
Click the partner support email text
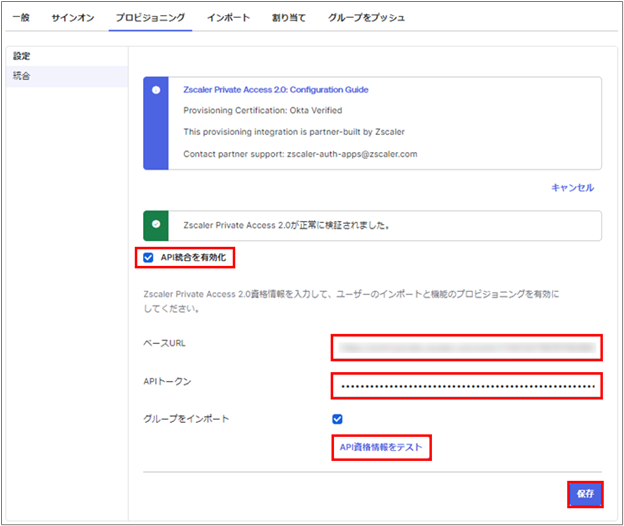pos(352,154)
